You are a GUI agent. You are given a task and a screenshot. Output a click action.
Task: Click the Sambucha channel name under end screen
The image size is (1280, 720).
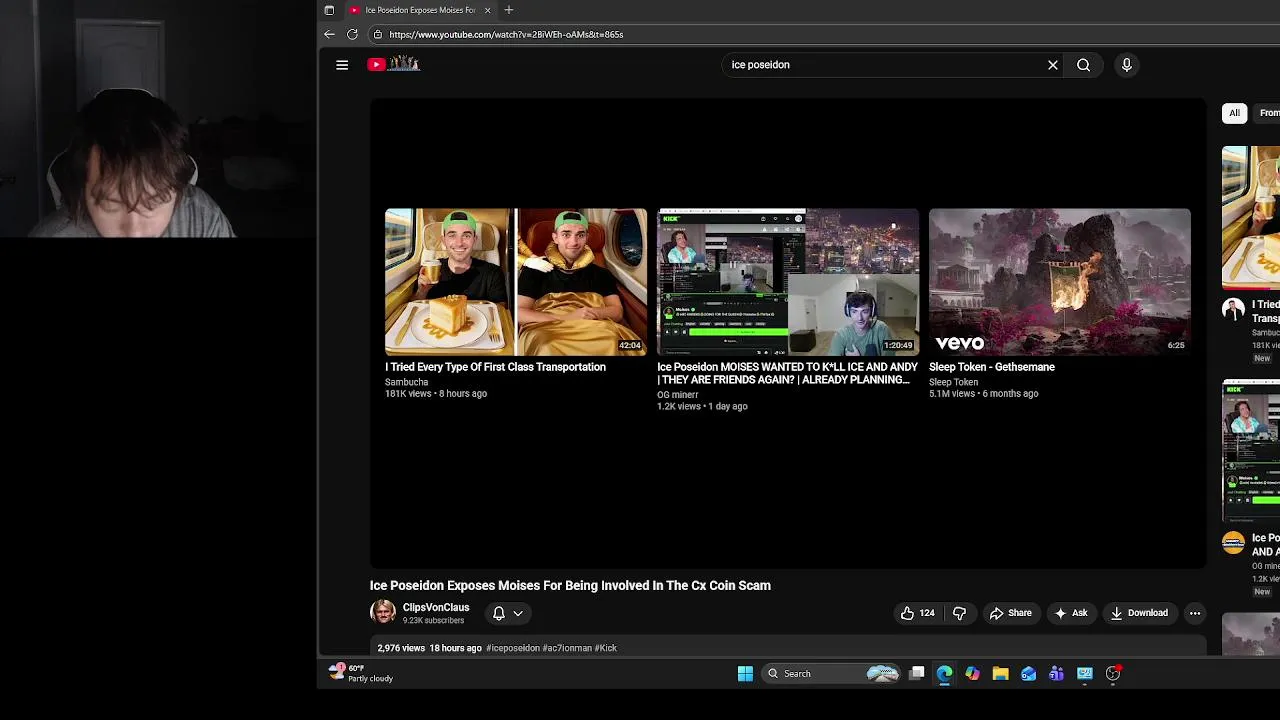click(x=406, y=382)
